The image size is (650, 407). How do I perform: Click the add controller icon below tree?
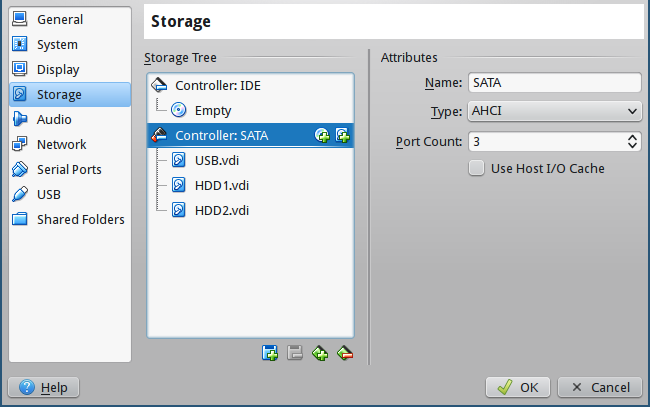coord(320,353)
